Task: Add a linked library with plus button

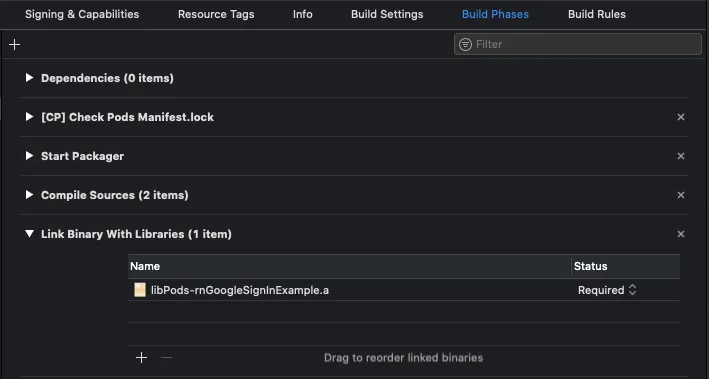Action: (141, 358)
